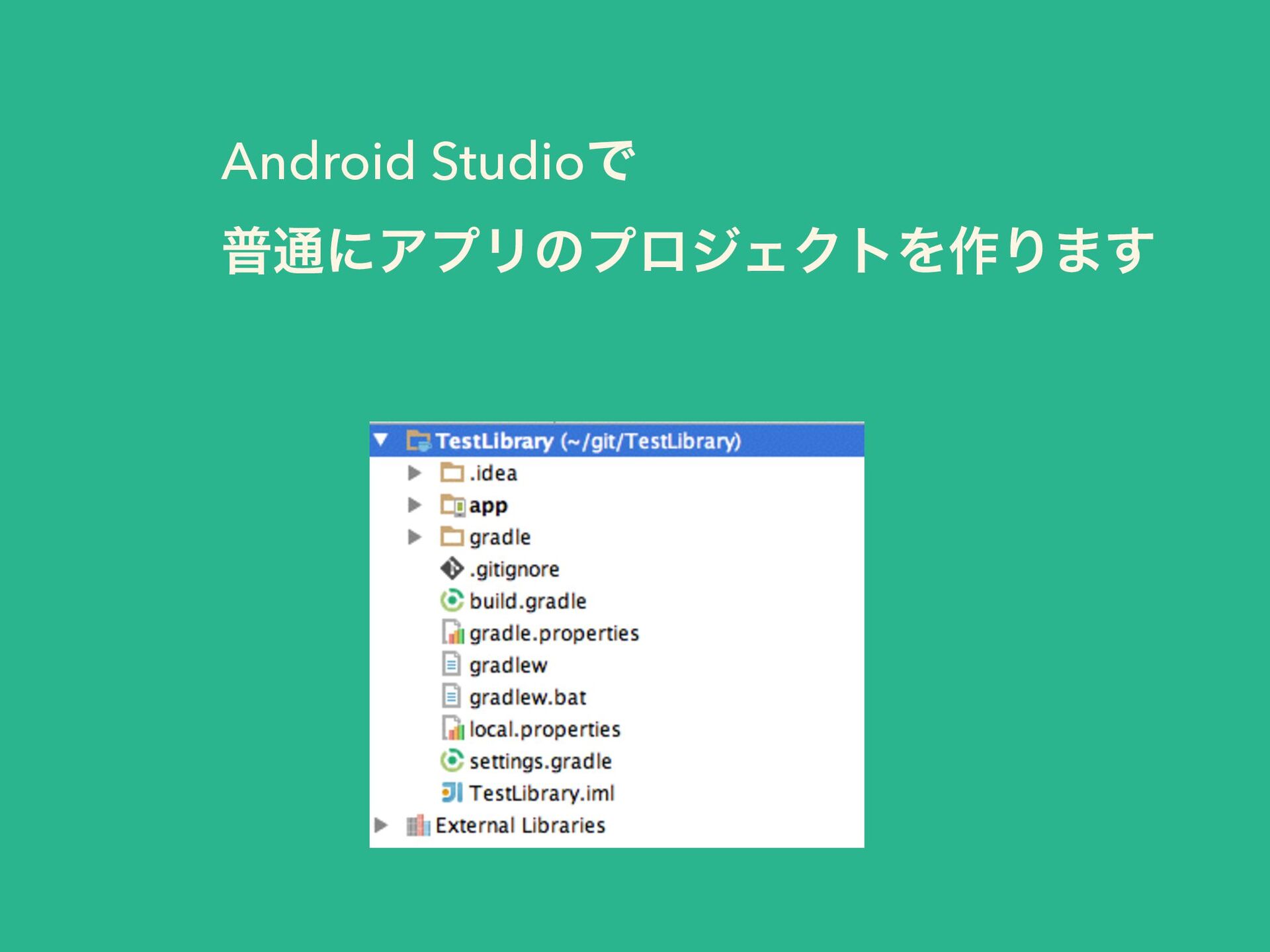The image size is (1270, 952).
Task: Select the External Libraries label
Action: click(x=521, y=826)
